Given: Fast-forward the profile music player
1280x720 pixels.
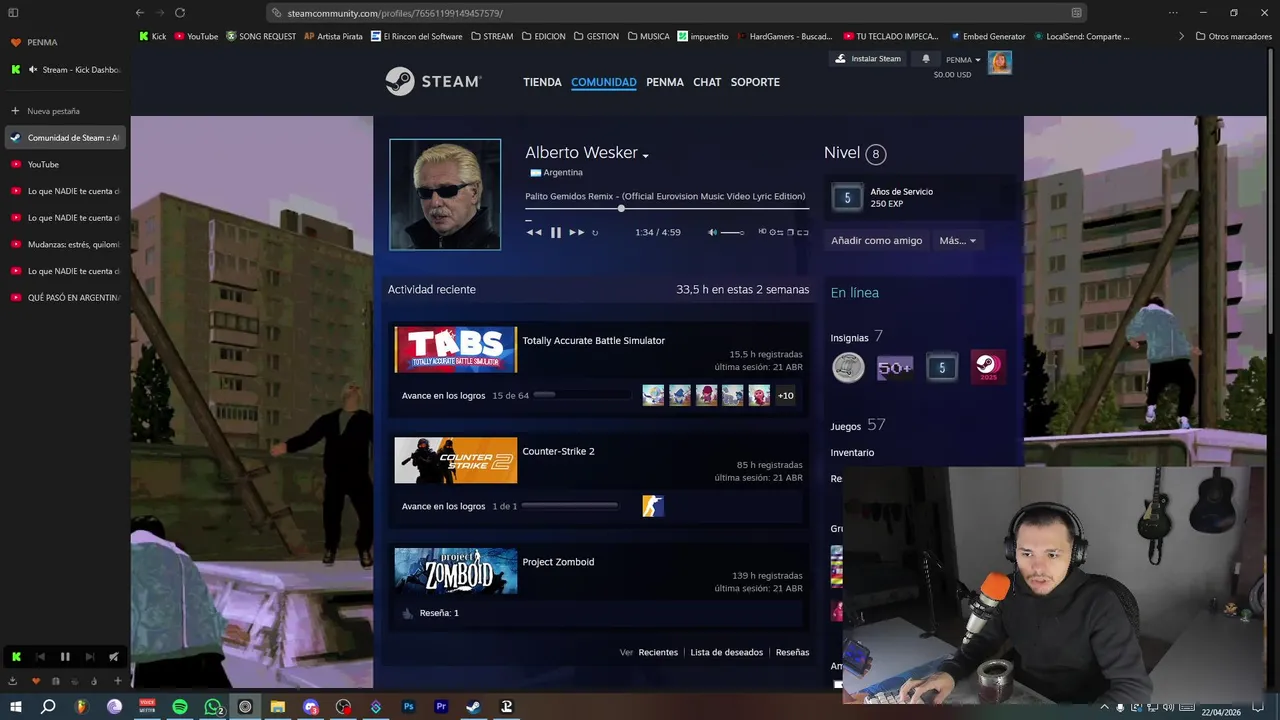Looking at the screenshot, I should point(577,232).
